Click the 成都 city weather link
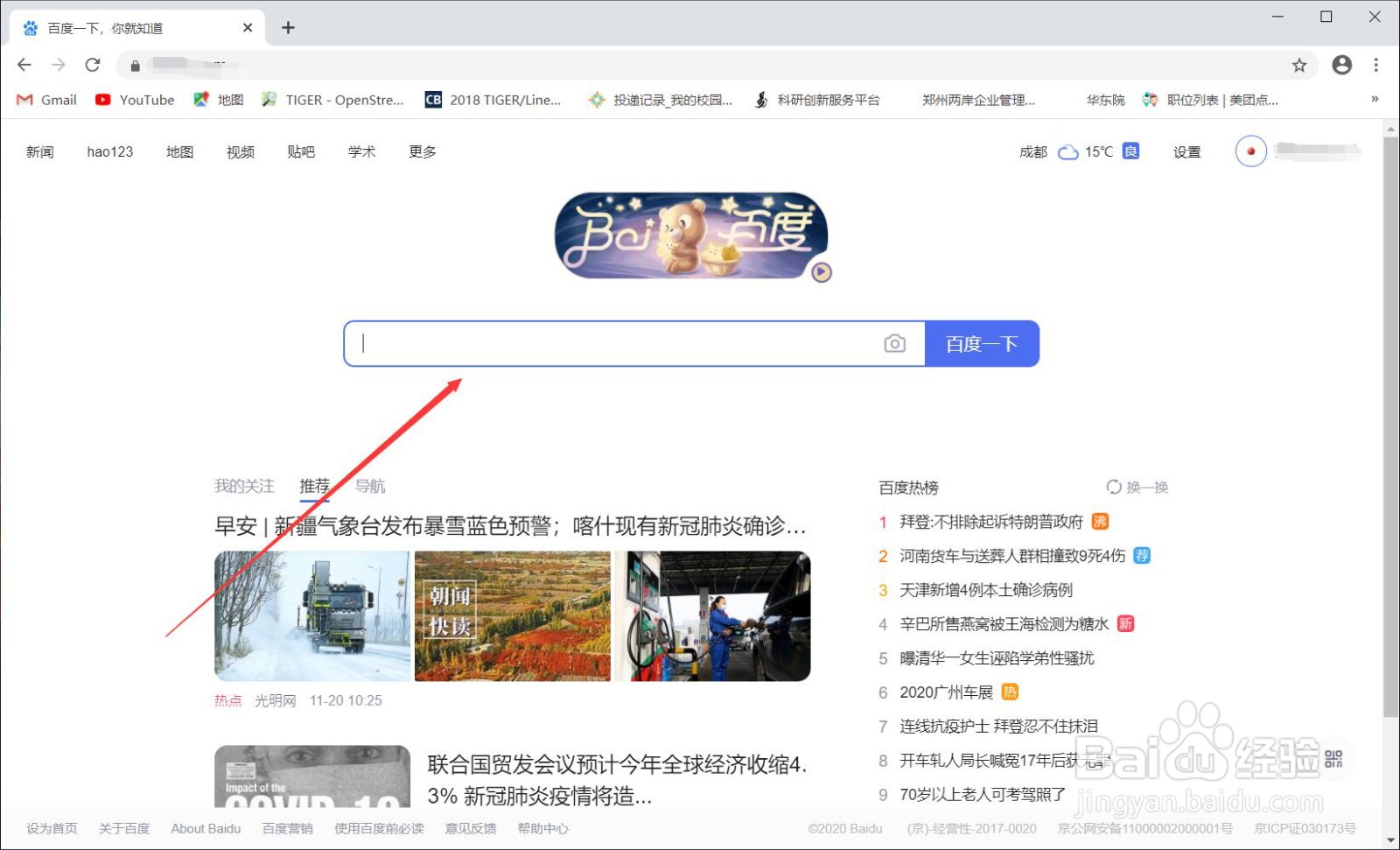 (1033, 152)
